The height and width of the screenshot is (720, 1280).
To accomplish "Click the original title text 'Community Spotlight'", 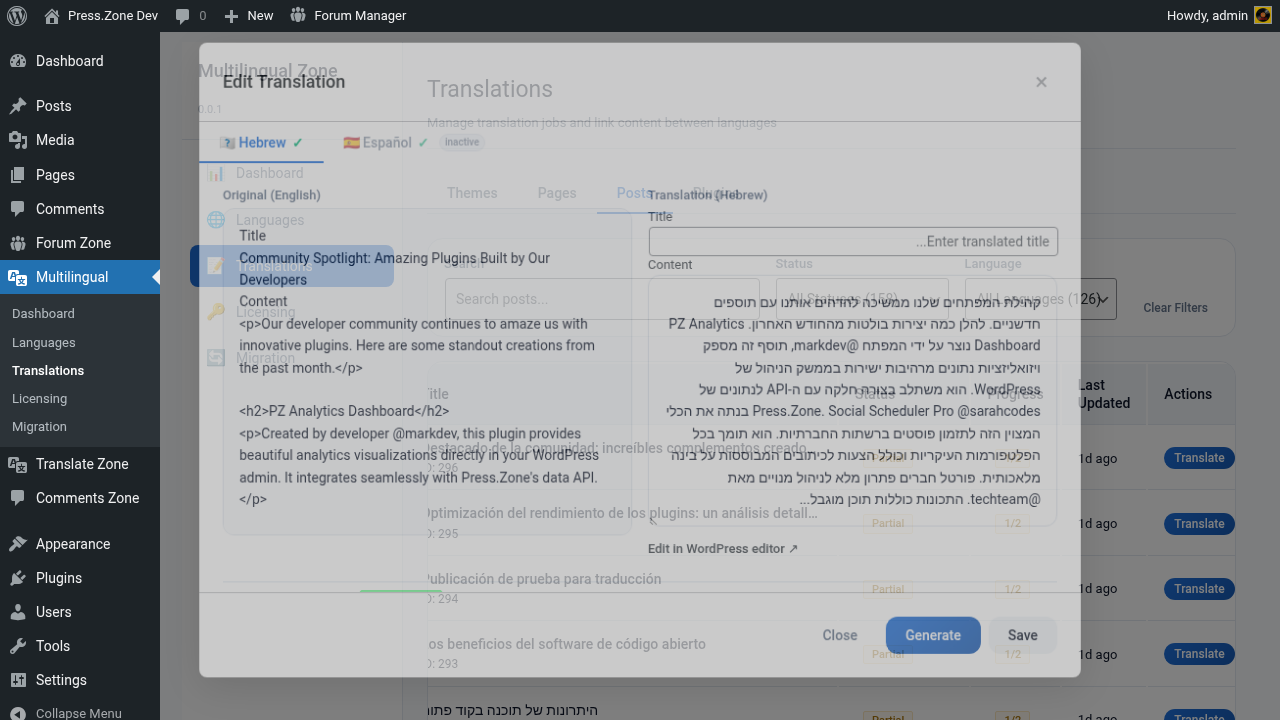I will click(x=394, y=269).
